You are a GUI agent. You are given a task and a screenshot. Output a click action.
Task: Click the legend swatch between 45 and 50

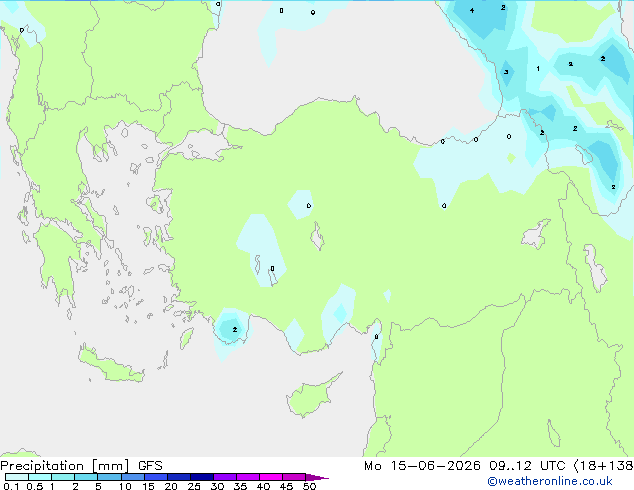(x=294, y=477)
